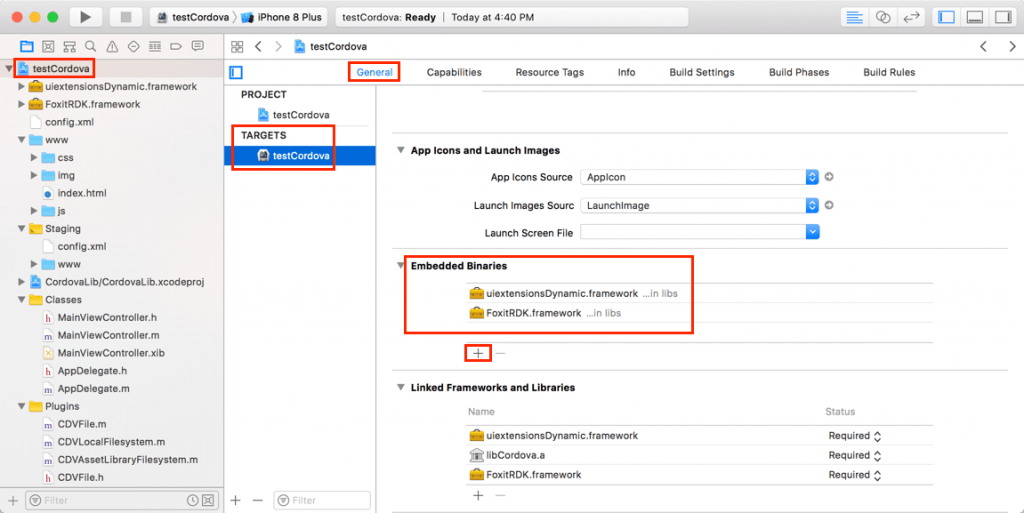This screenshot has width=1024, height=513.
Task: Collapse the www folder in navigator
Action: pyautogui.click(x=22, y=140)
